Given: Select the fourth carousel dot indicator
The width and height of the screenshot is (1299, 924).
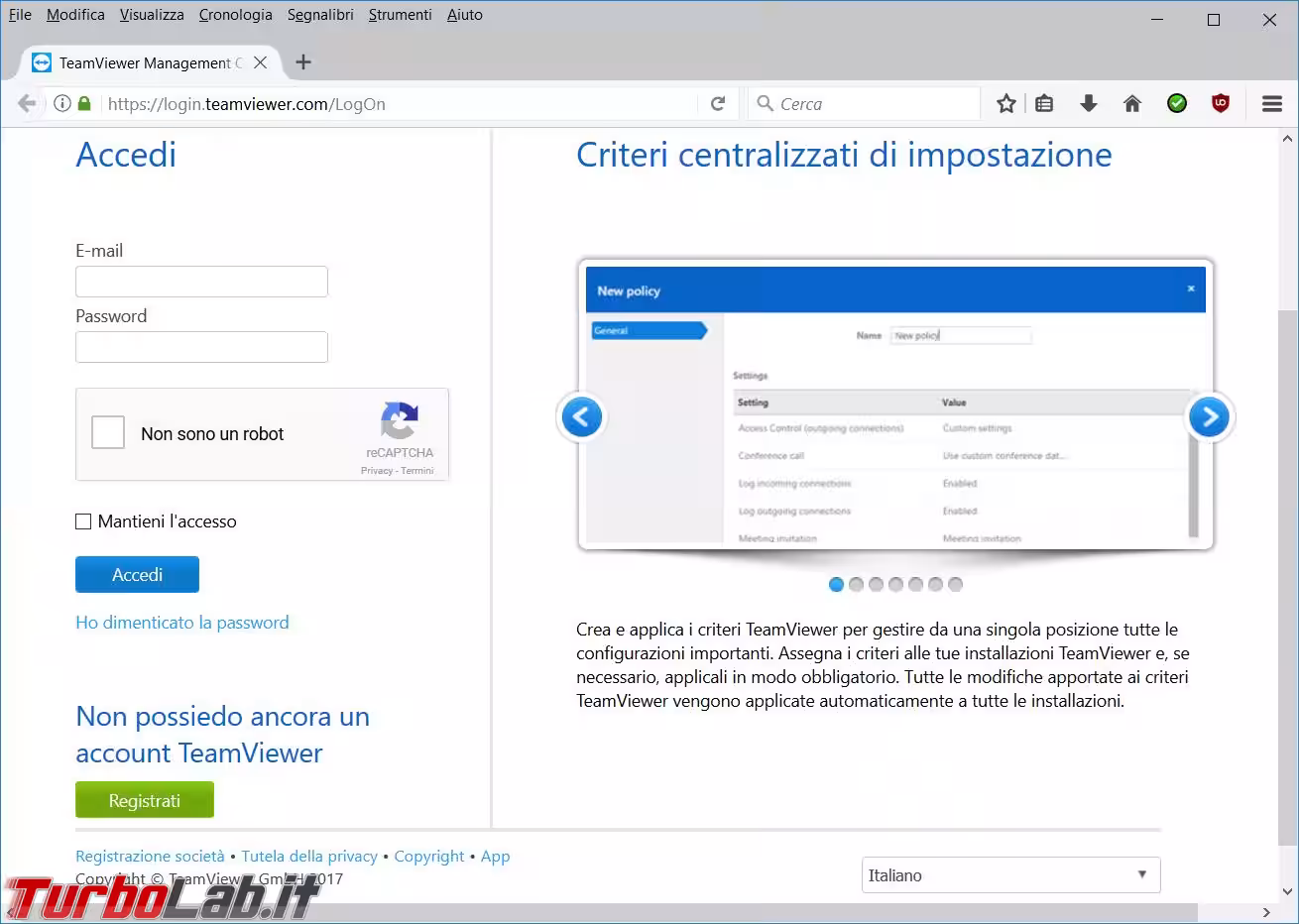Looking at the screenshot, I should pyautogui.click(x=895, y=584).
